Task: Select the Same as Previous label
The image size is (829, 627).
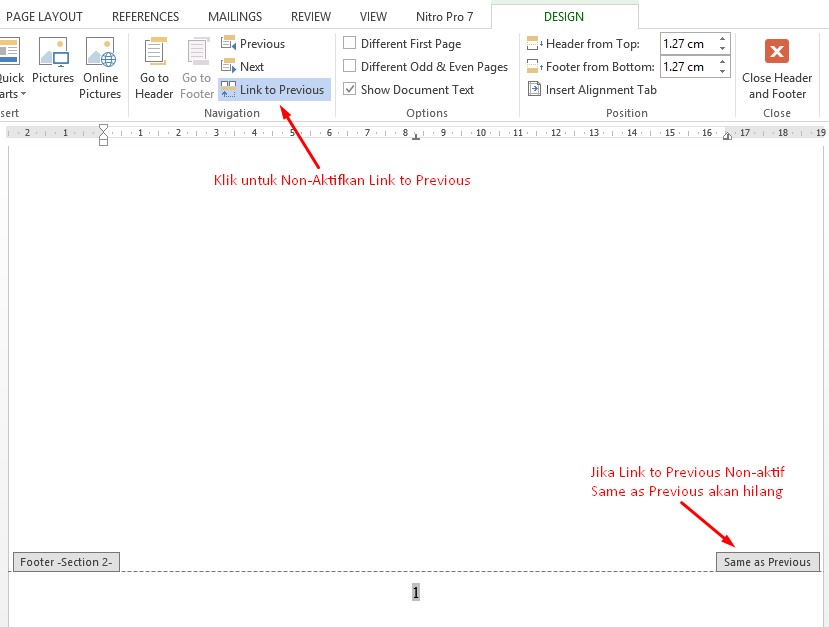Action: (x=767, y=562)
